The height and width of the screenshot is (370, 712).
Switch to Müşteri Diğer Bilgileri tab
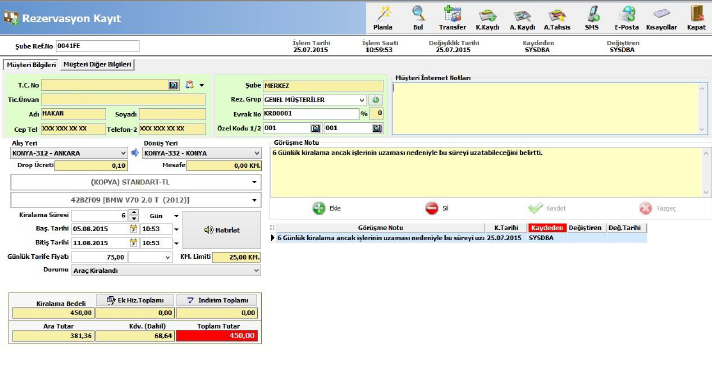click(x=97, y=64)
